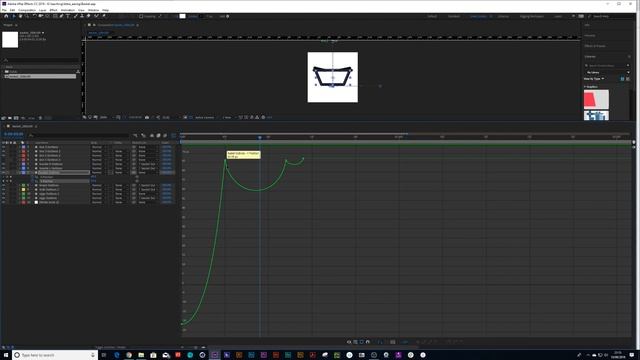Click the Home icon in the toolbar

tap(6, 16)
